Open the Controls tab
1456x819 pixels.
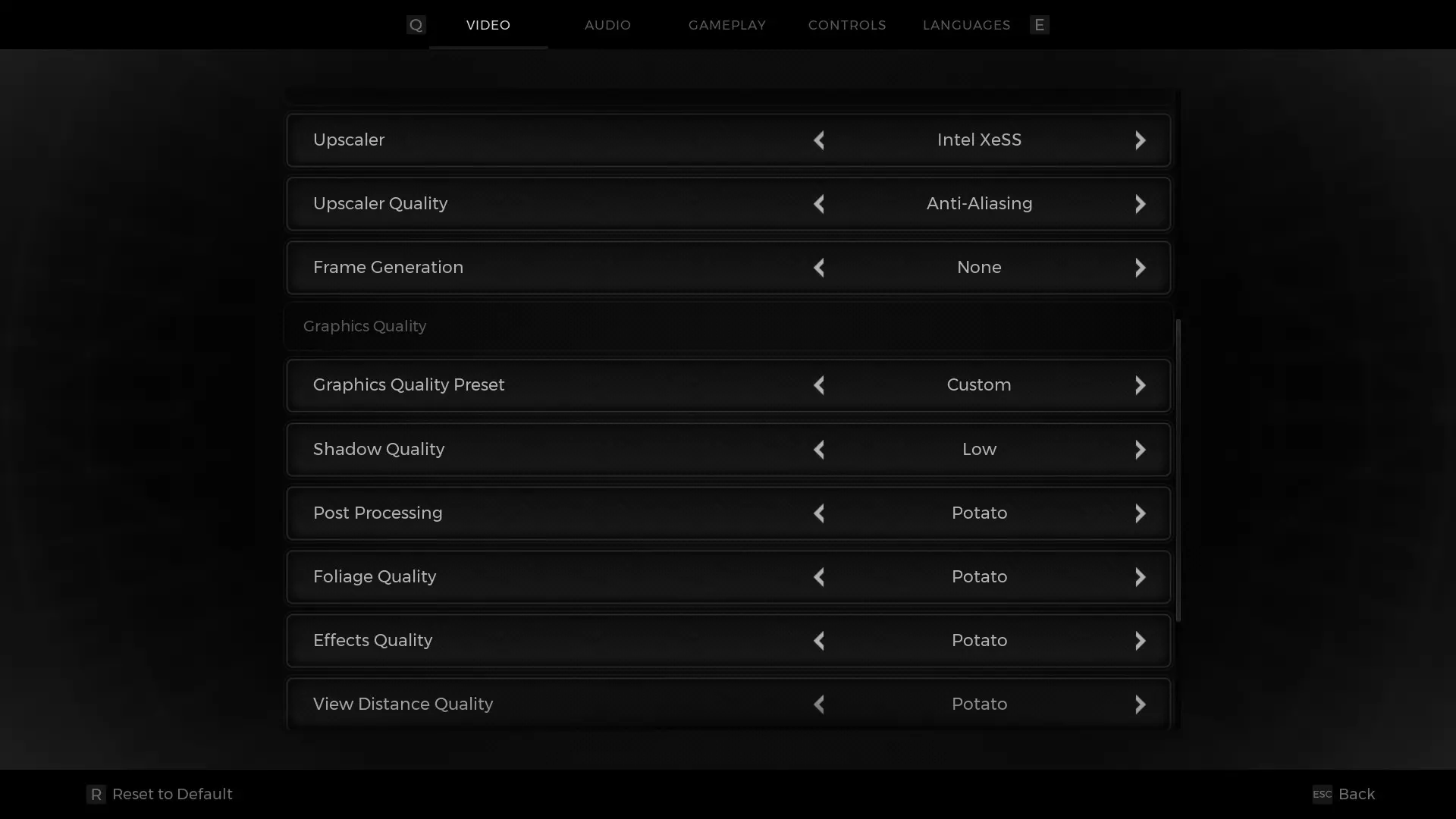coord(846,25)
